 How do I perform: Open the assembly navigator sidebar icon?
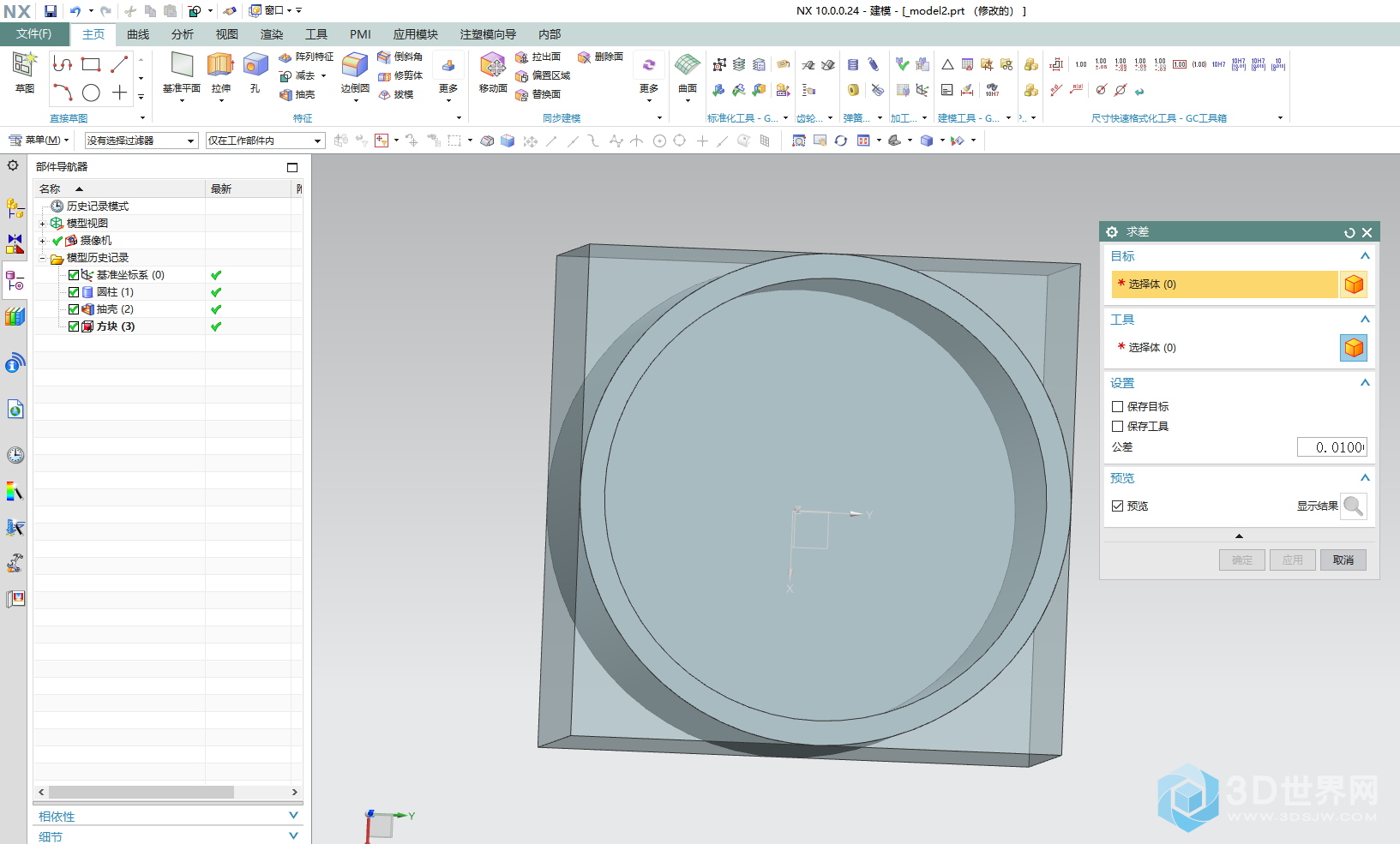[15, 207]
